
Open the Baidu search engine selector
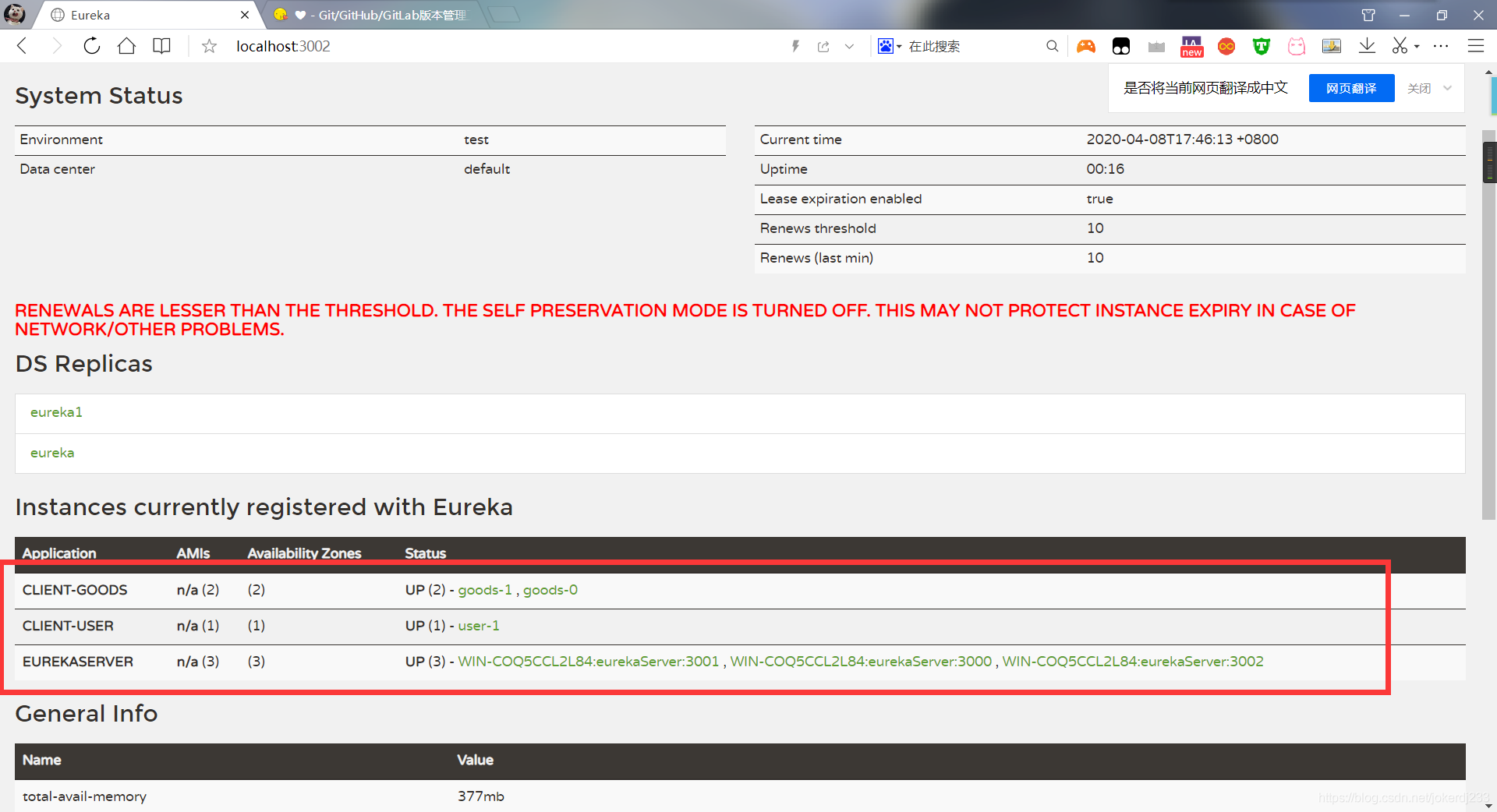(x=889, y=46)
